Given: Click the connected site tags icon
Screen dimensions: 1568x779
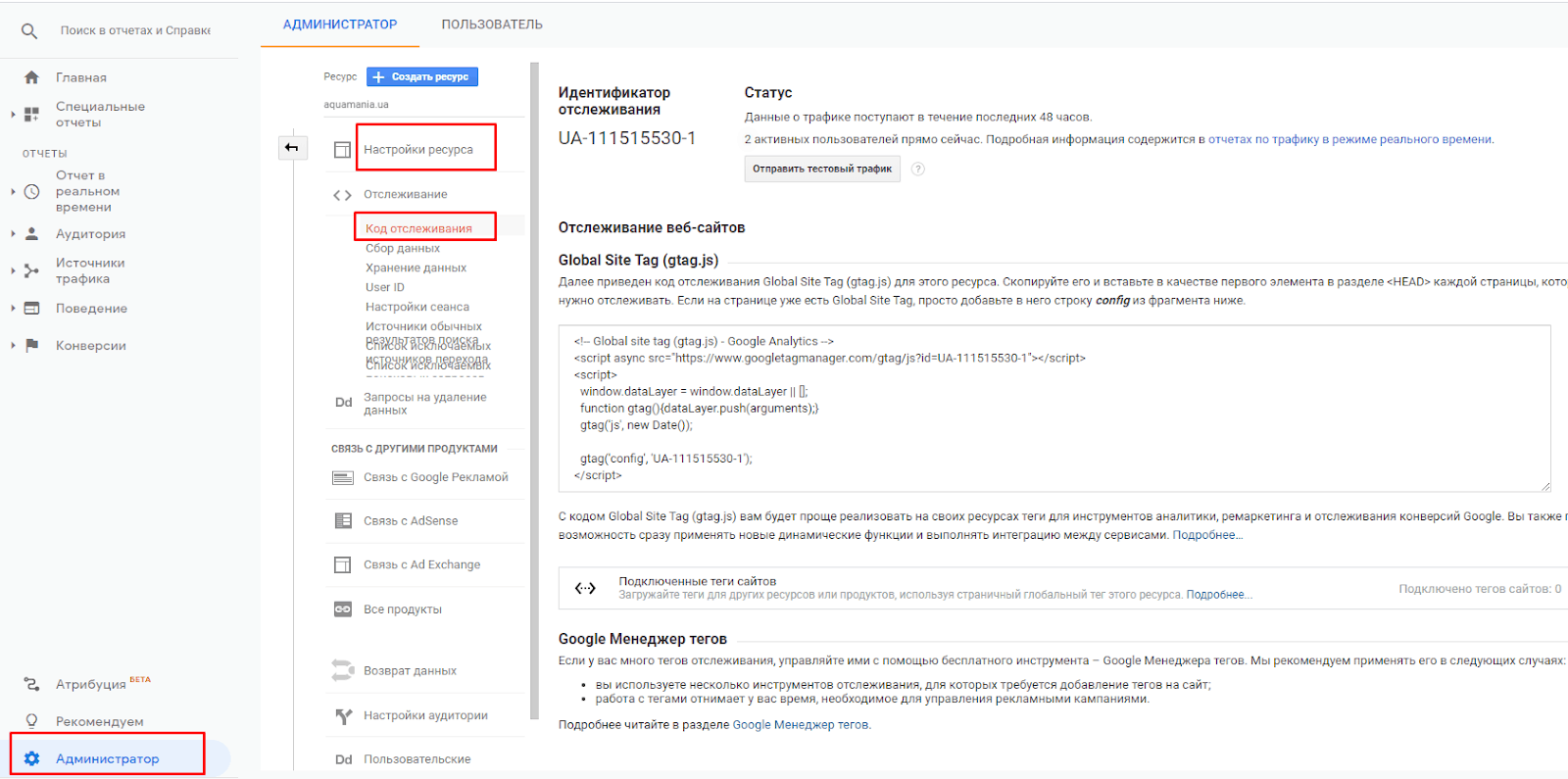Looking at the screenshot, I should [585, 588].
